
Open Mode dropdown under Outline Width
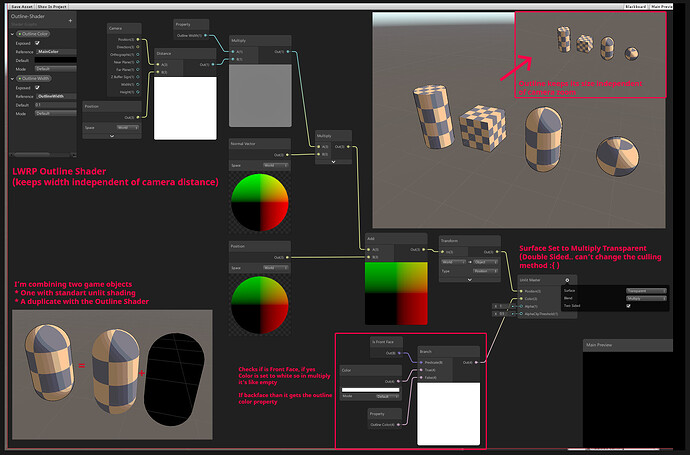point(56,114)
